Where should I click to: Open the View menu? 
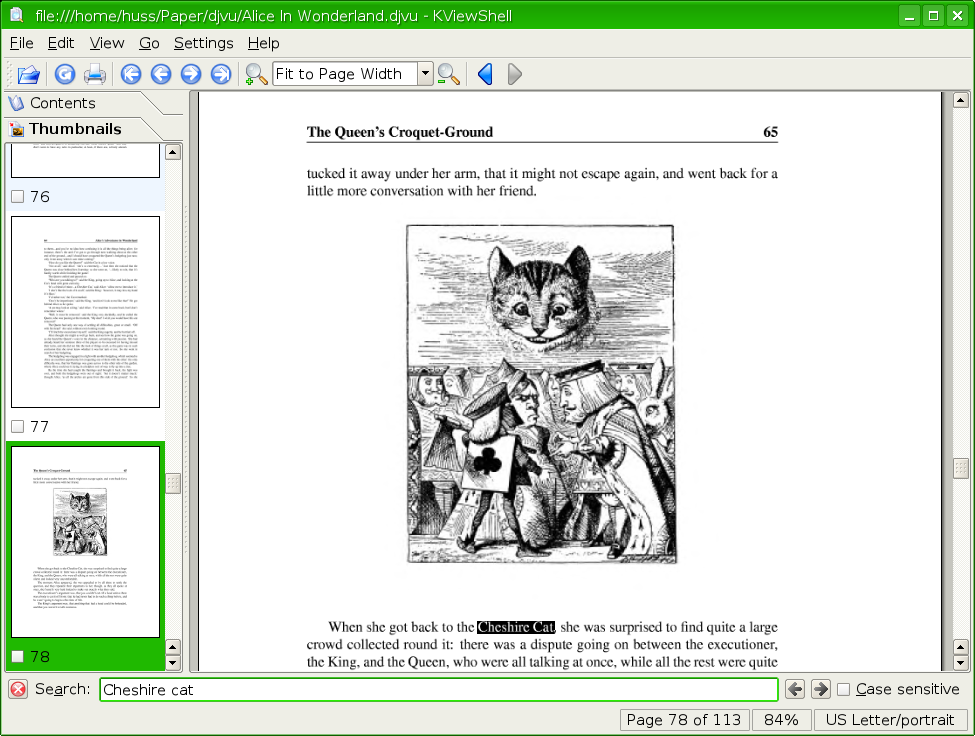pyautogui.click(x=107, y=43)
